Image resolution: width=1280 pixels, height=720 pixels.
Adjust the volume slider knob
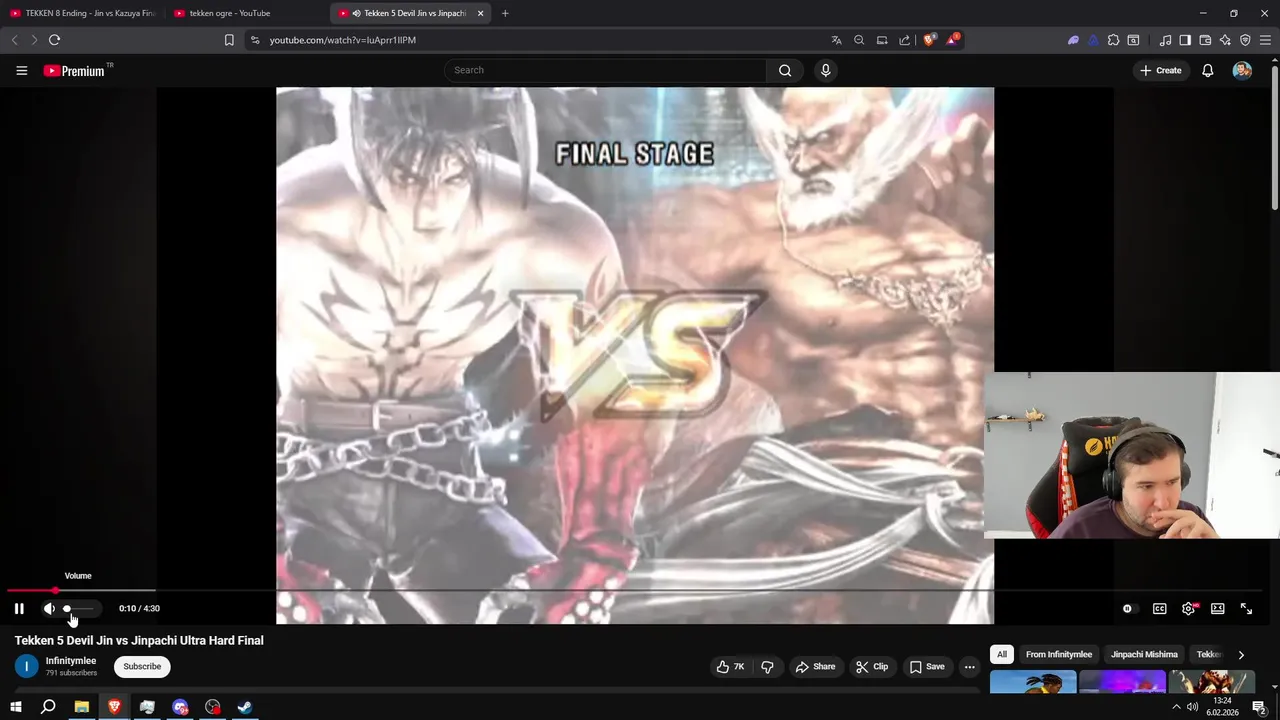coord(67,608)
